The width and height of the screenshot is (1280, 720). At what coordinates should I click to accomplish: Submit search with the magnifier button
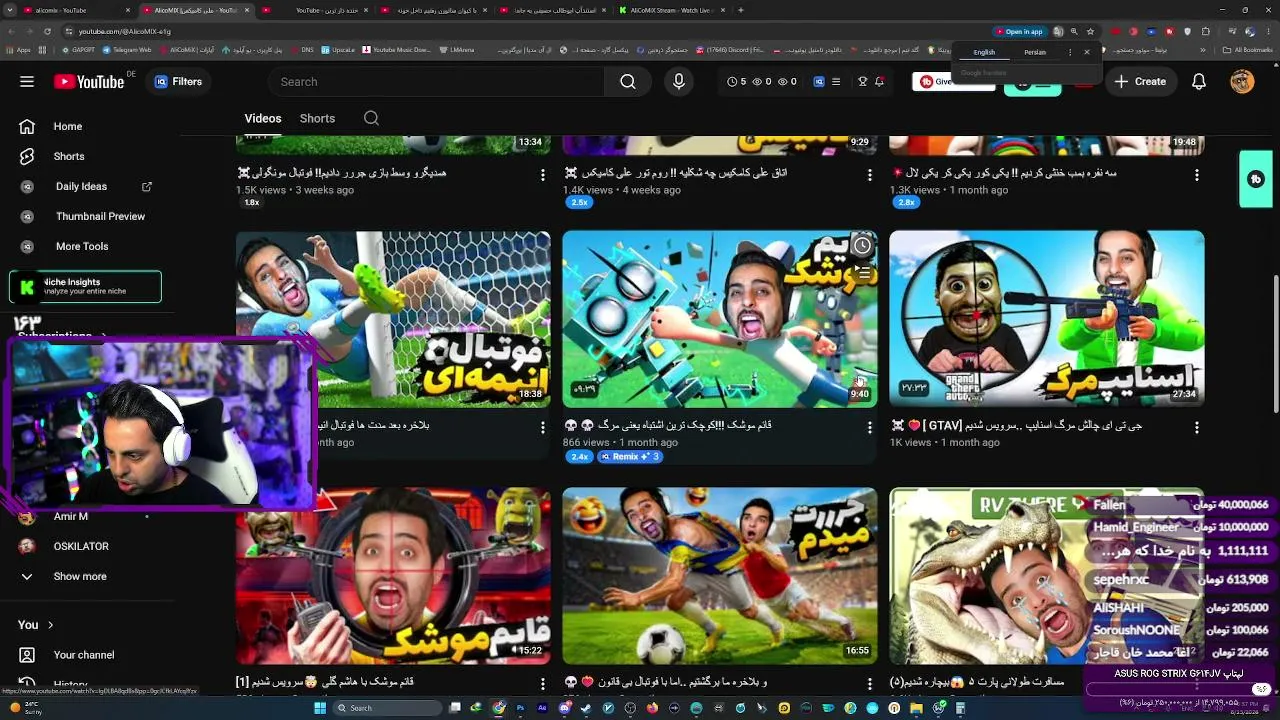pos(628,82)
